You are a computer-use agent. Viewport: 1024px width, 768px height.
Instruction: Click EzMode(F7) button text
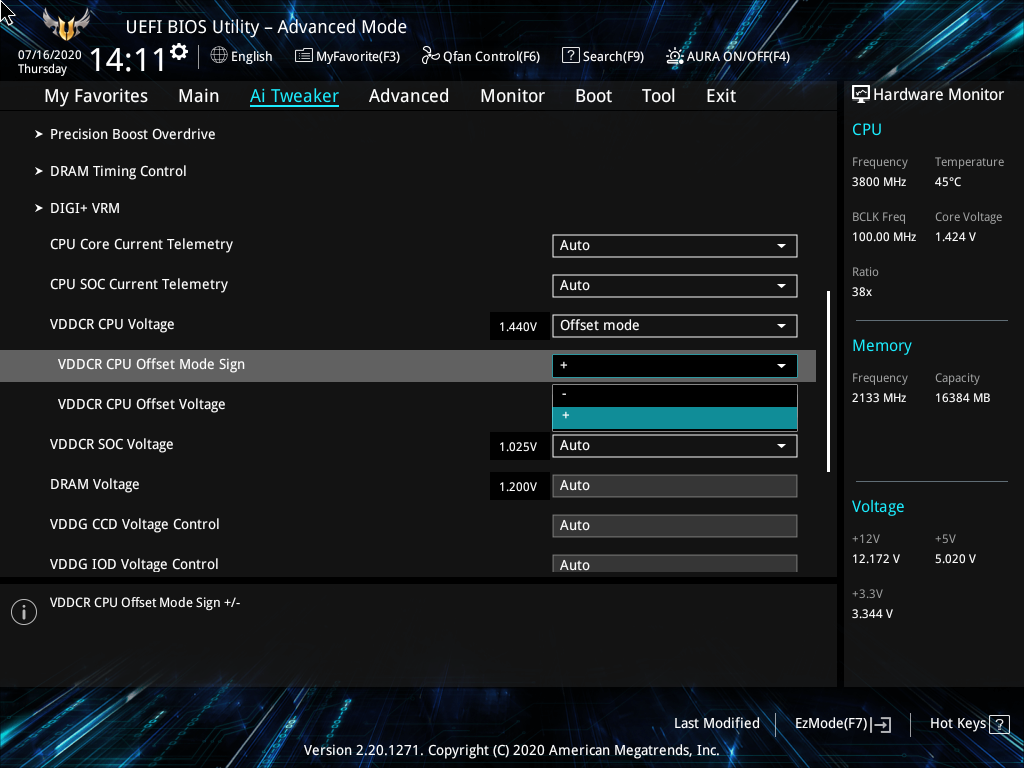point(831,723)
